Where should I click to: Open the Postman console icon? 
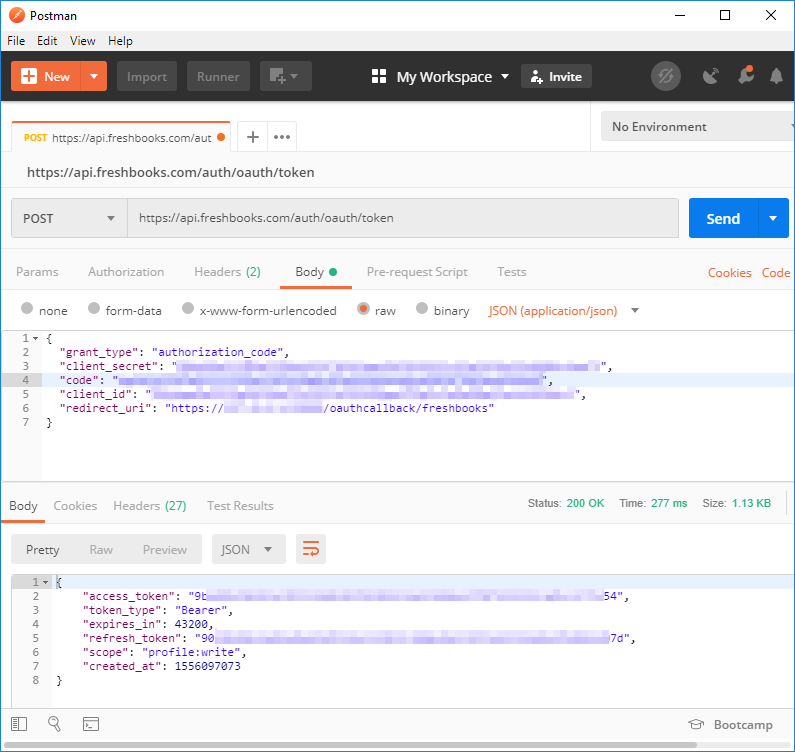(x=91, y=724)
